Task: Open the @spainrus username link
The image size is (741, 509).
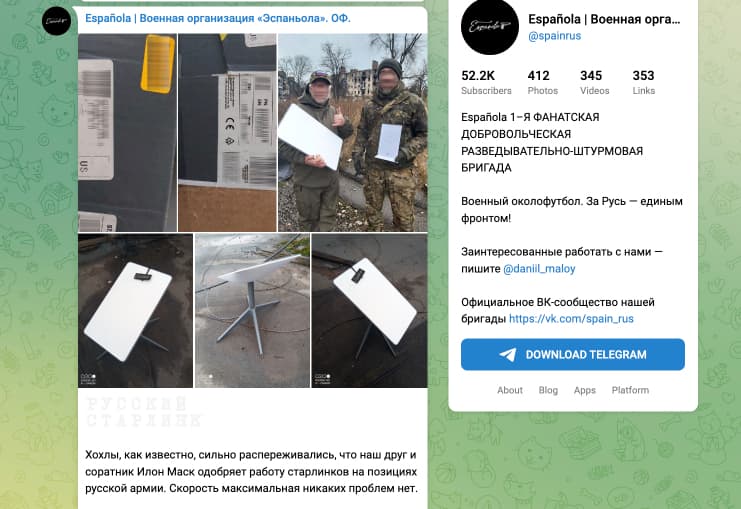Action: pos(554,36)
